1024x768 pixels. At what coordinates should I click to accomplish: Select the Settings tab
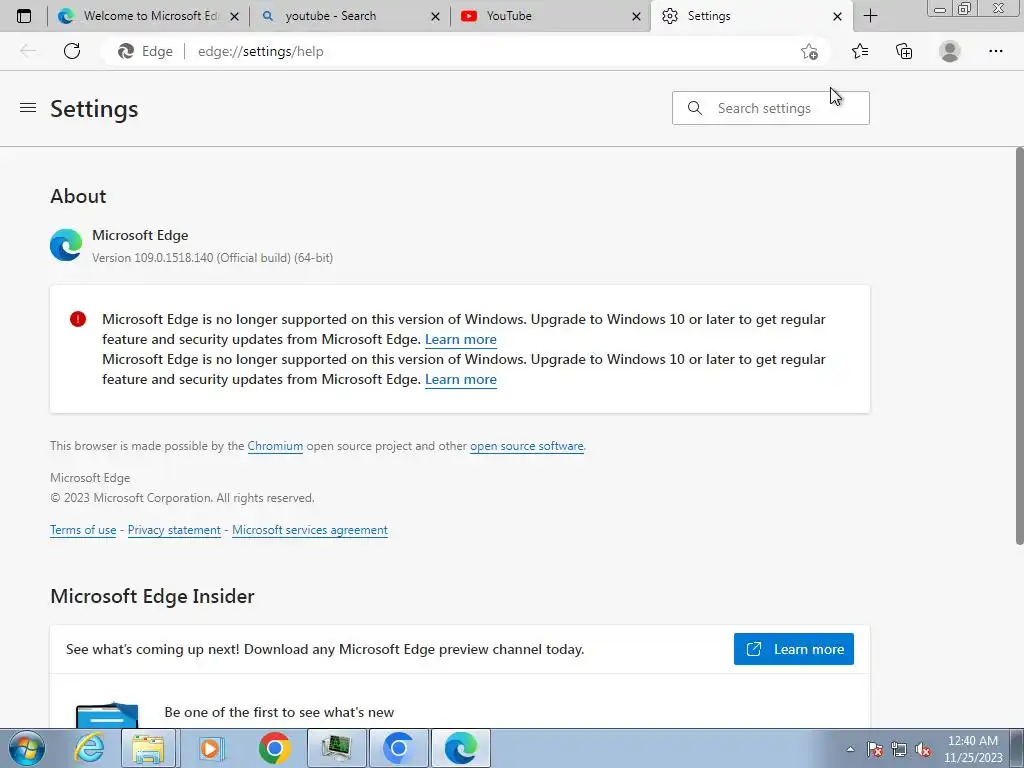click(752, 16)
